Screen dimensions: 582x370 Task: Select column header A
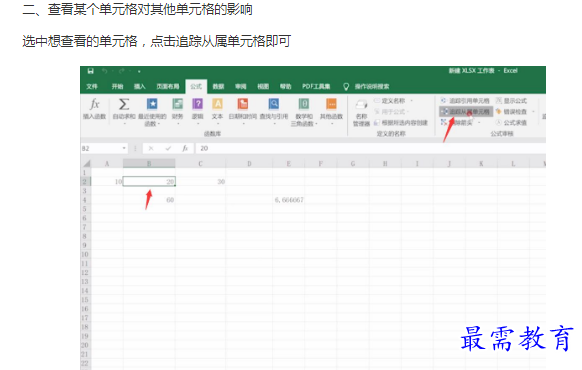coord(107,164)
